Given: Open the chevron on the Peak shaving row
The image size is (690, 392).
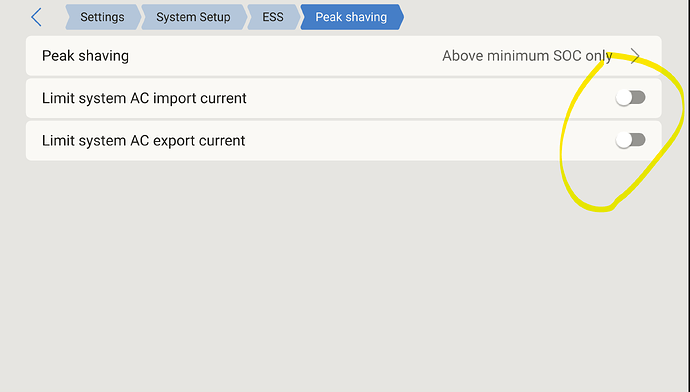Looking at the screenshot, I should click(x=635, y=56).
